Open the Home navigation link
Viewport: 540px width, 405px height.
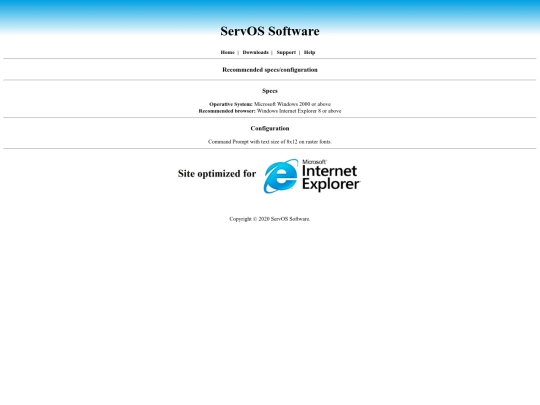[227, 52]
